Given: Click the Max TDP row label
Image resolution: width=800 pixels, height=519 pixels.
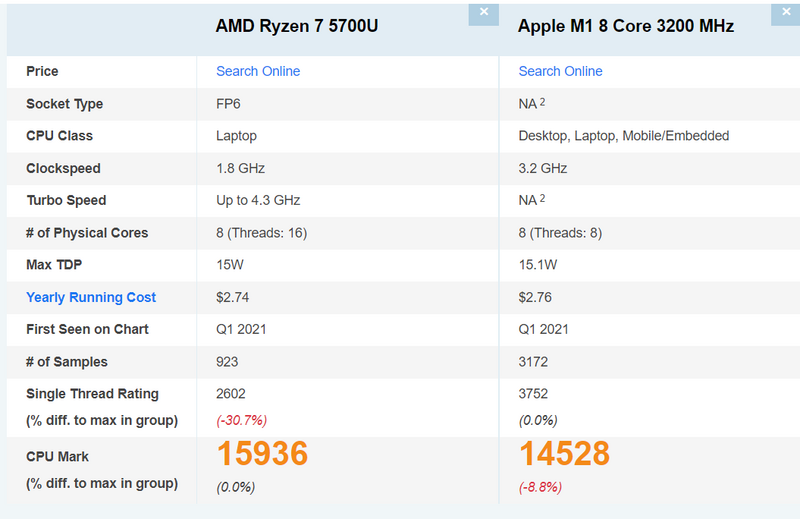Looking at the screenshot, I should point(54,265).
